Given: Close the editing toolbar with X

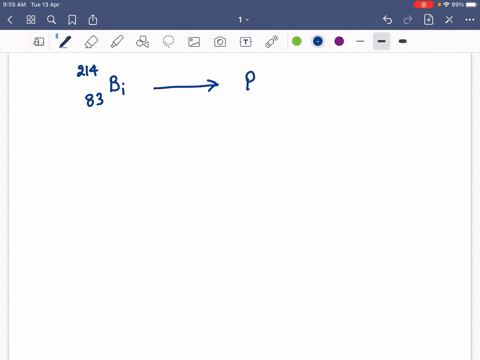Looking at the screenshot, I should 449,20.
